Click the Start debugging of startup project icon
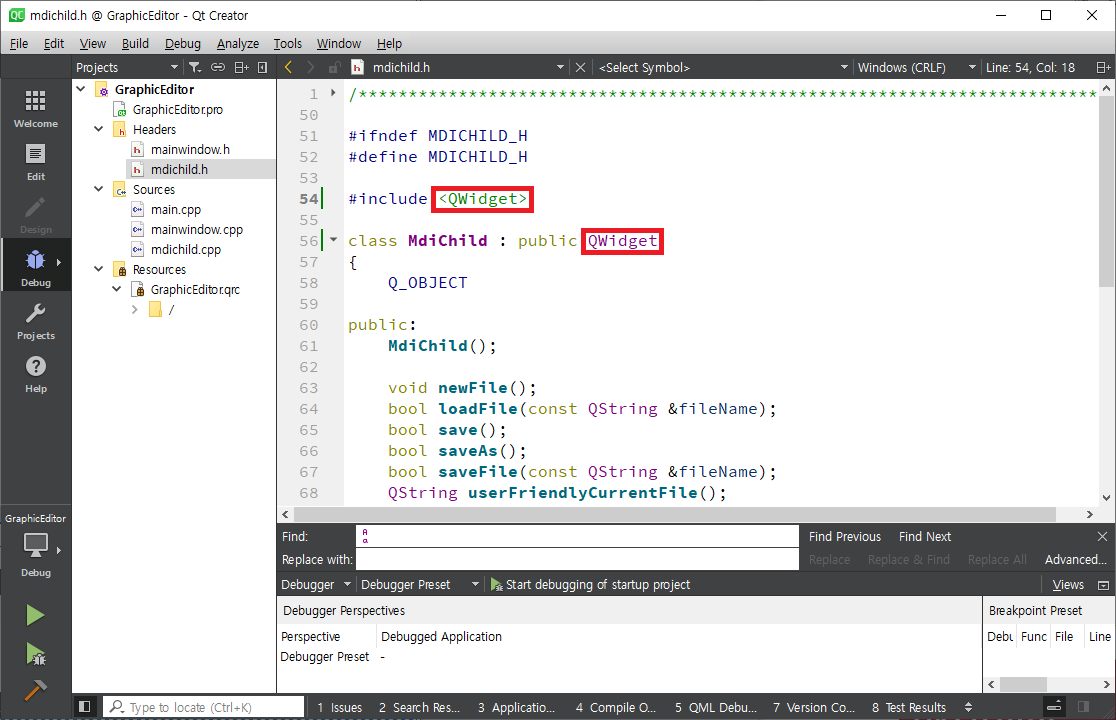 [x=496, y=585]
